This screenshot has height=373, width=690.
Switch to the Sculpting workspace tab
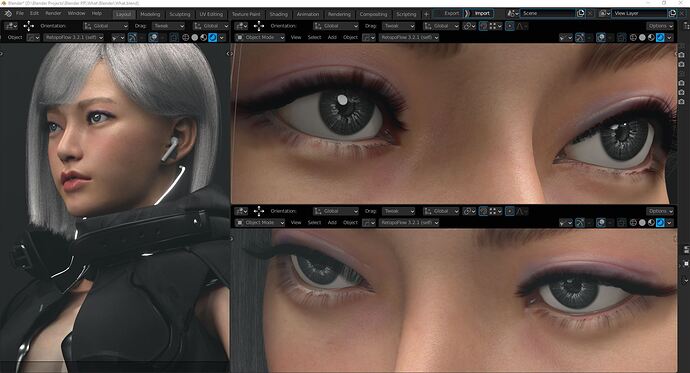pos(180,14)
